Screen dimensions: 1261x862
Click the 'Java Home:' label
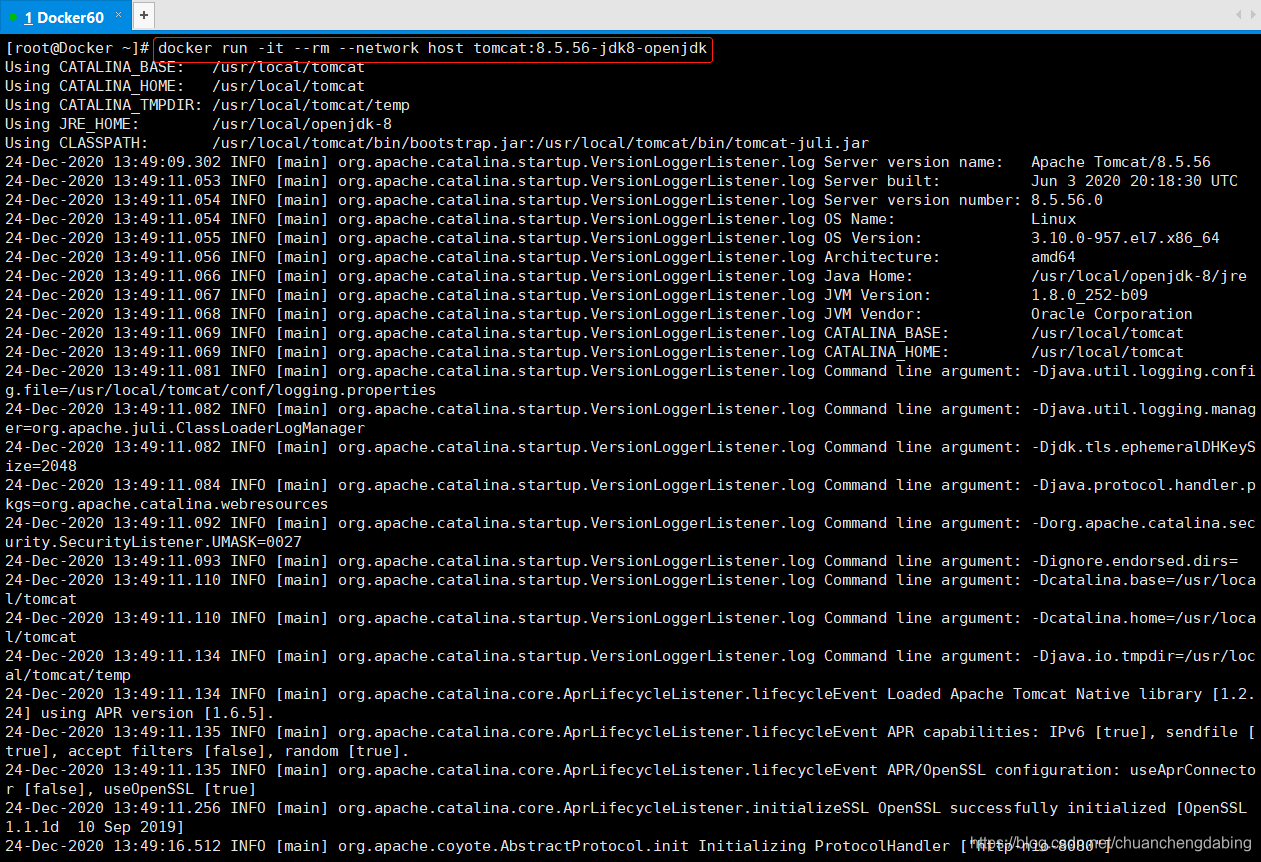click(869, 276)
